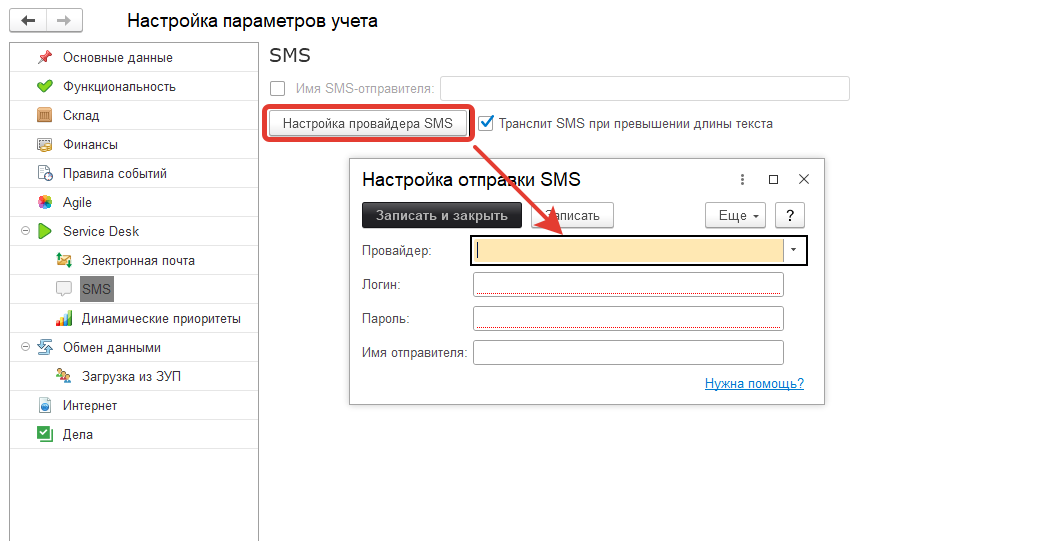The image size is (1054, 541).
Task: Click the Склад warehouse icon
Action: (44, 116)
